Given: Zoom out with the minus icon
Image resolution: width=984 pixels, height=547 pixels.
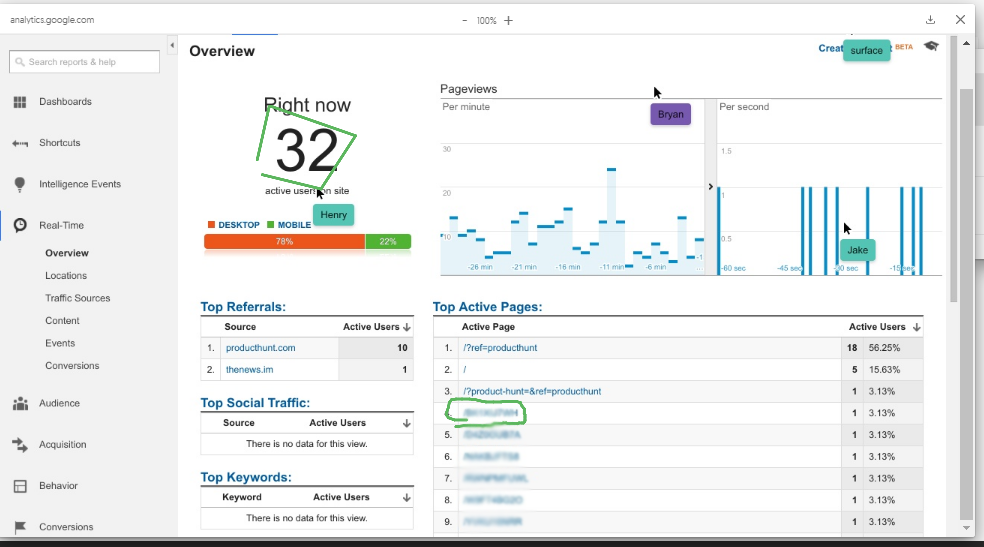Looking at the screenshot, I should pyautogui.click(x=464, y=21).
